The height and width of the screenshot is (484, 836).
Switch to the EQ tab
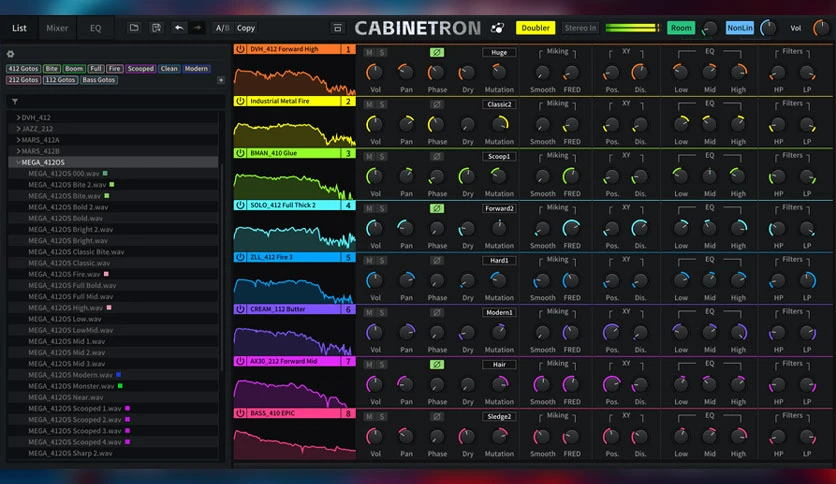[x=95, y=28]
